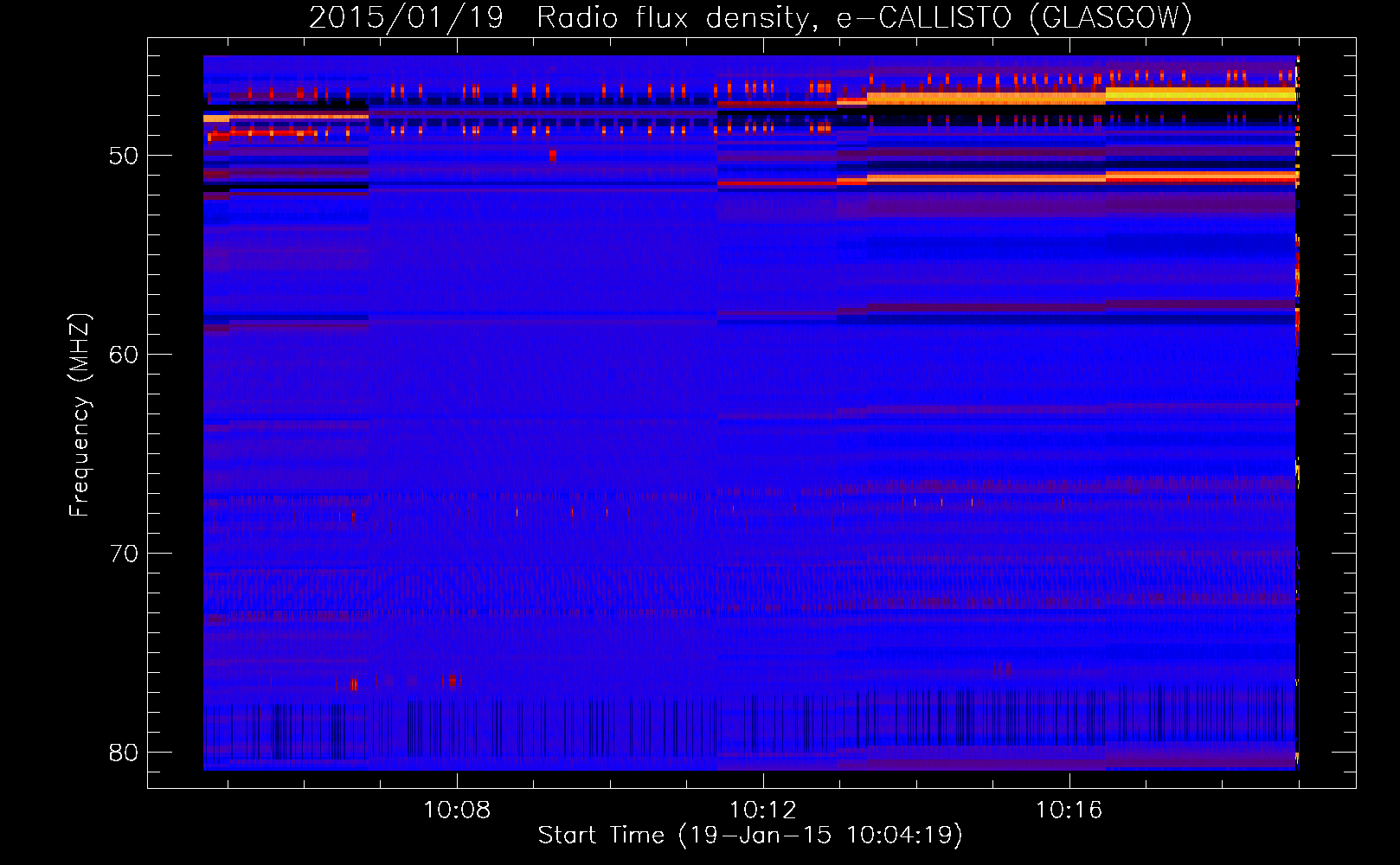Click the '50' frequency tick label
The height and width of the screenshot is (865, 1400).
(124, 157)
